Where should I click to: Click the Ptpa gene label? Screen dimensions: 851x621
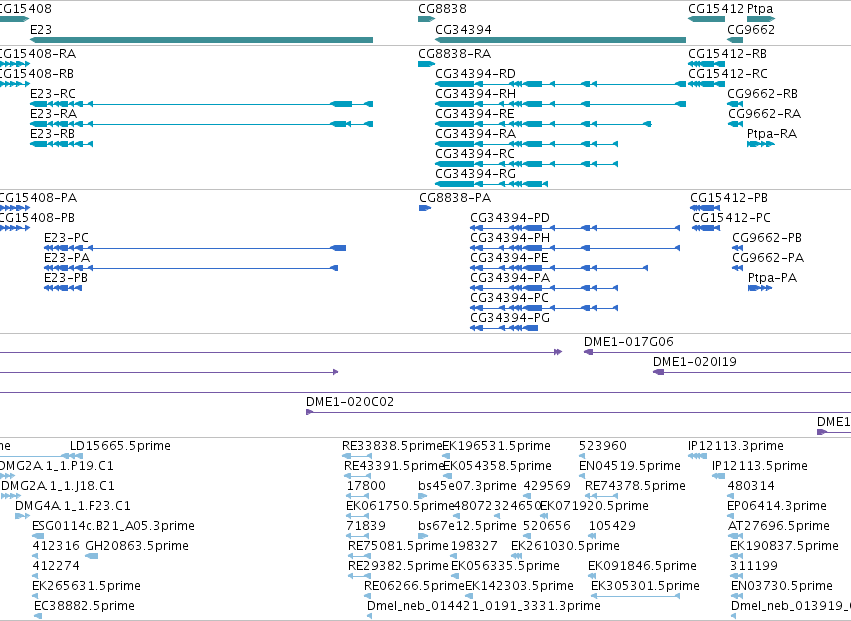pos(760,9)
